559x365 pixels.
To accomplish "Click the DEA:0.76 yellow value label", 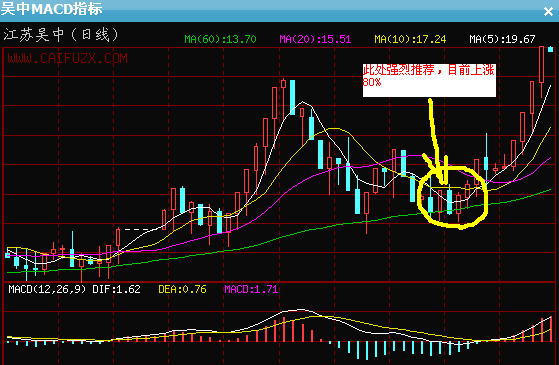I will [182, 289].
